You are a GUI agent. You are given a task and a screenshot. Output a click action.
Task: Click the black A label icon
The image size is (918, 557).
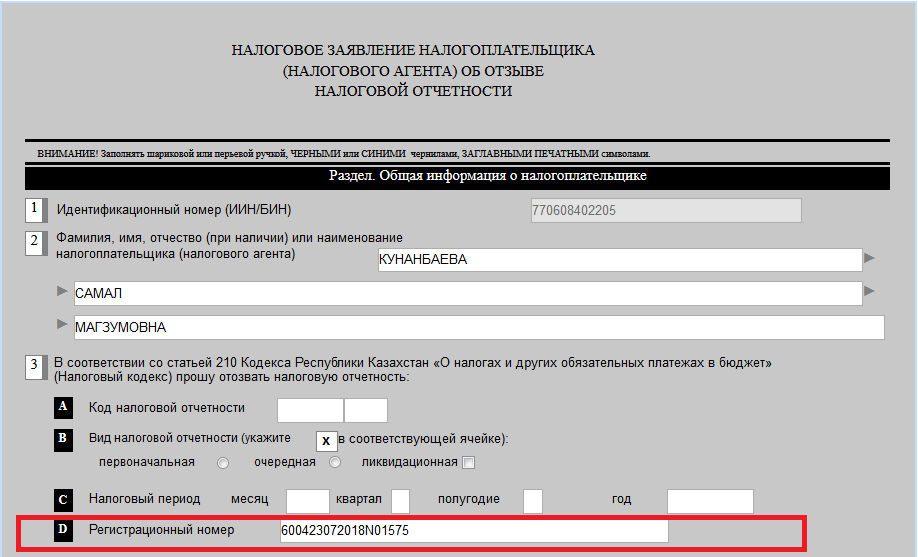coord(64,408)
